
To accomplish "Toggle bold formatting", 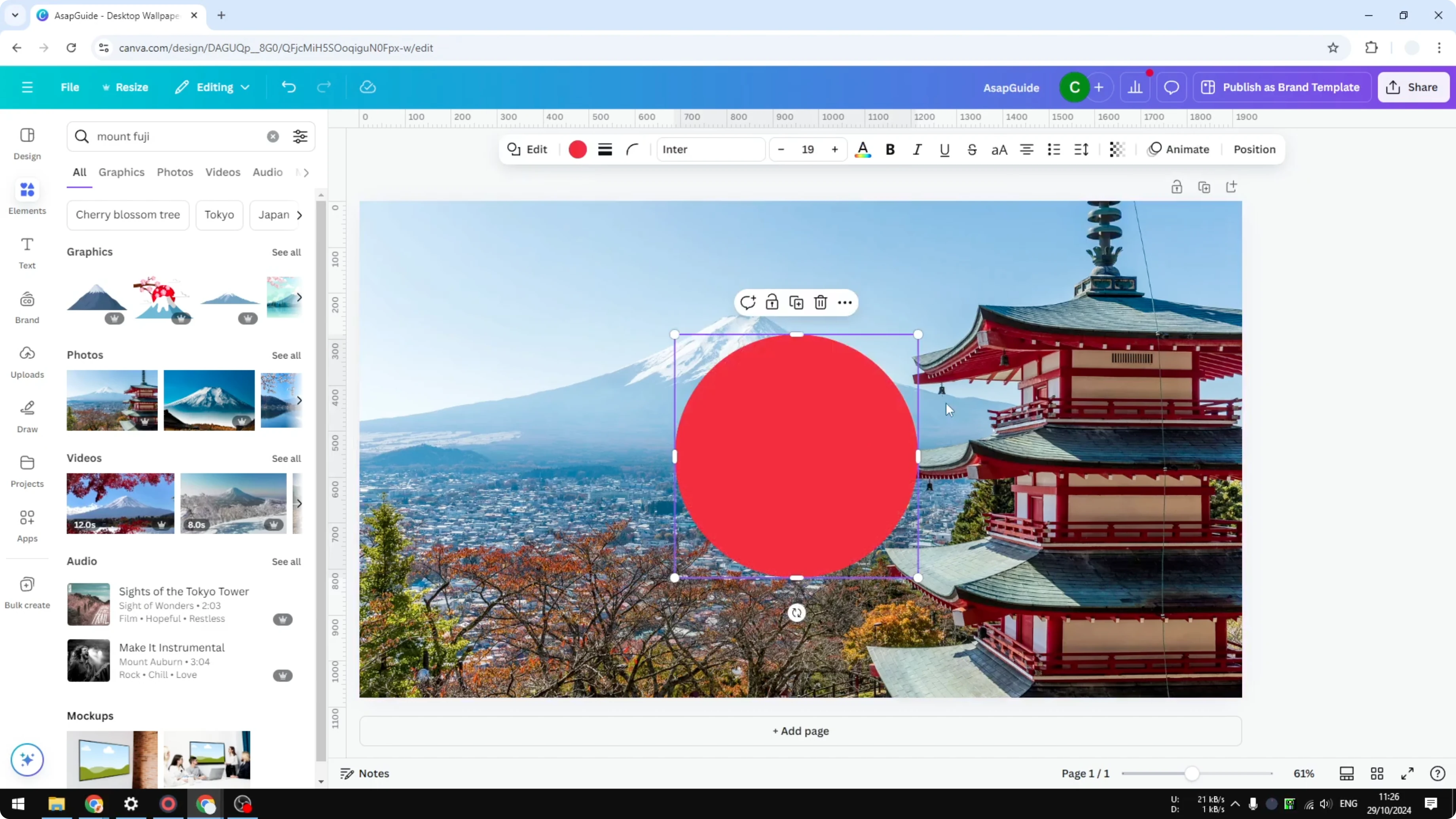I will pos(890,149).
